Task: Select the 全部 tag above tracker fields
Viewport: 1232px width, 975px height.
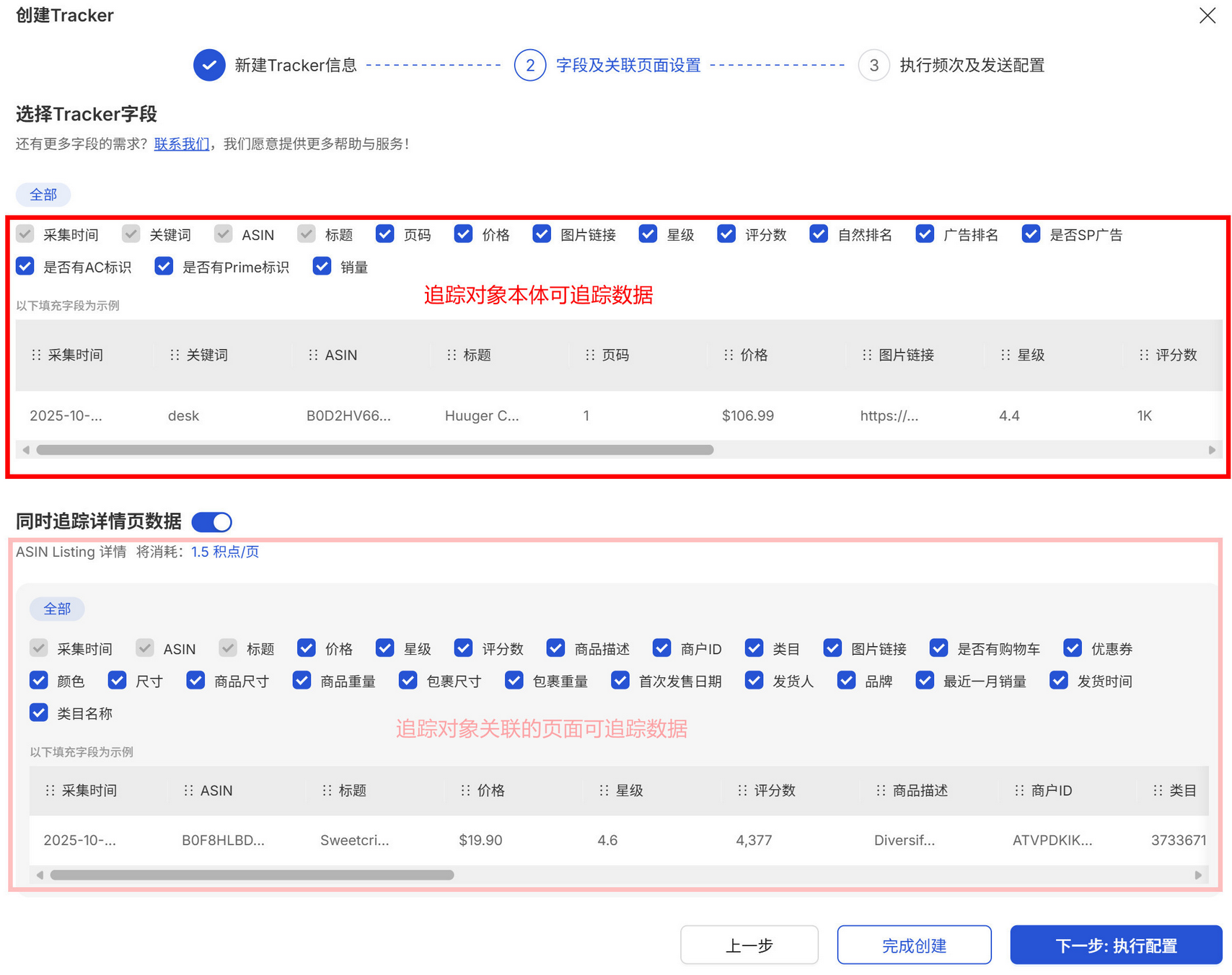Action: tap(43, 195)
